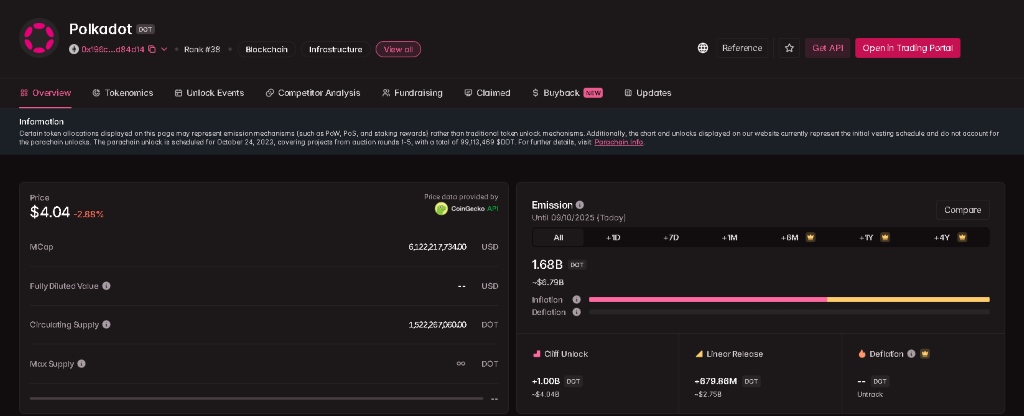Select the +7D emission time range
Image resolution: width=1024 pixels, height=416 pixels.
click(x=671, y=237)
